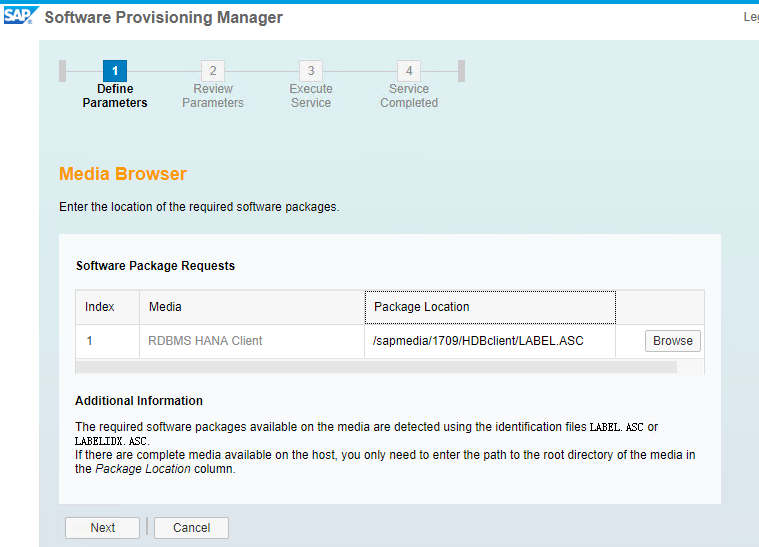The image size is (759, 547).
Task: Open the truncated link at top right
Action: coord(750,17)
